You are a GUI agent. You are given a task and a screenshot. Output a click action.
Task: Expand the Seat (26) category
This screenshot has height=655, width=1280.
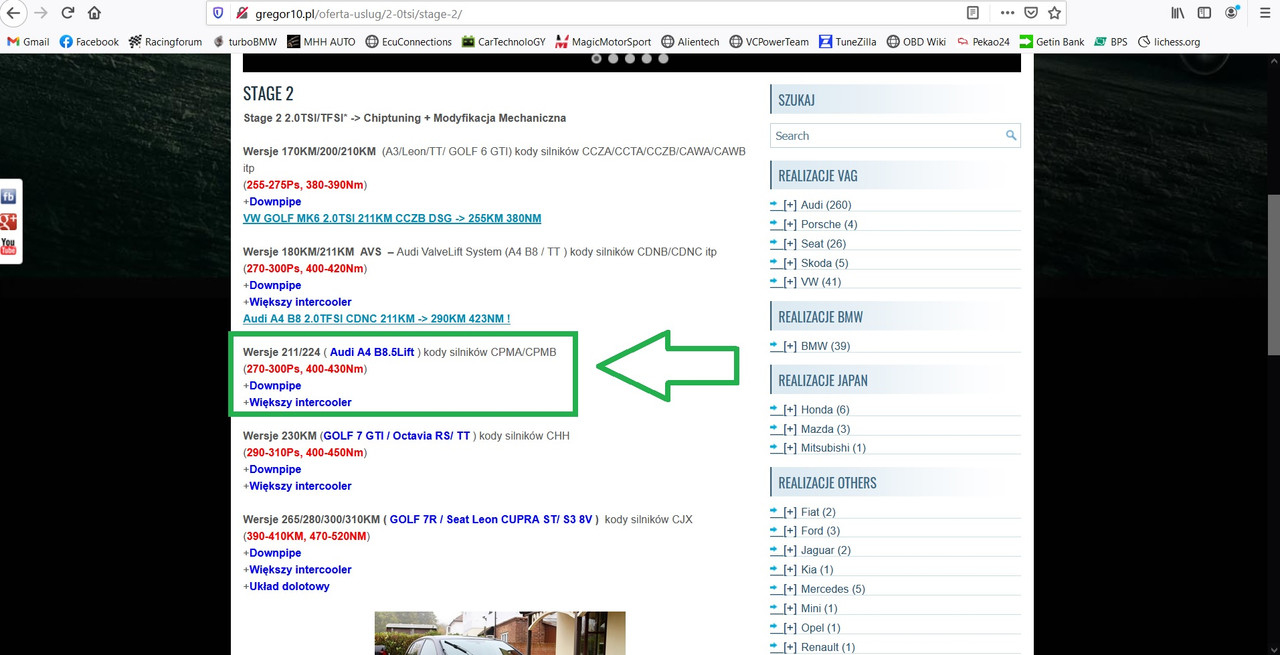(790, 243)
